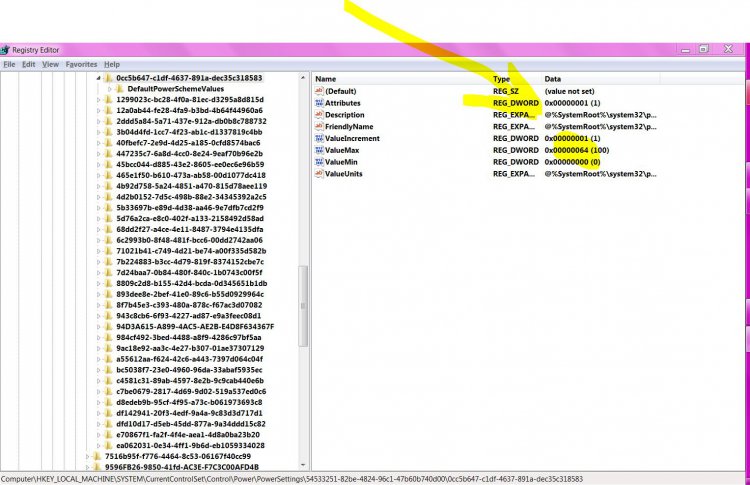This screenshot has width=750, height=485.
Task: Click folder icon of DefaultPowerSchemeValues key
Action: (120, 89)
